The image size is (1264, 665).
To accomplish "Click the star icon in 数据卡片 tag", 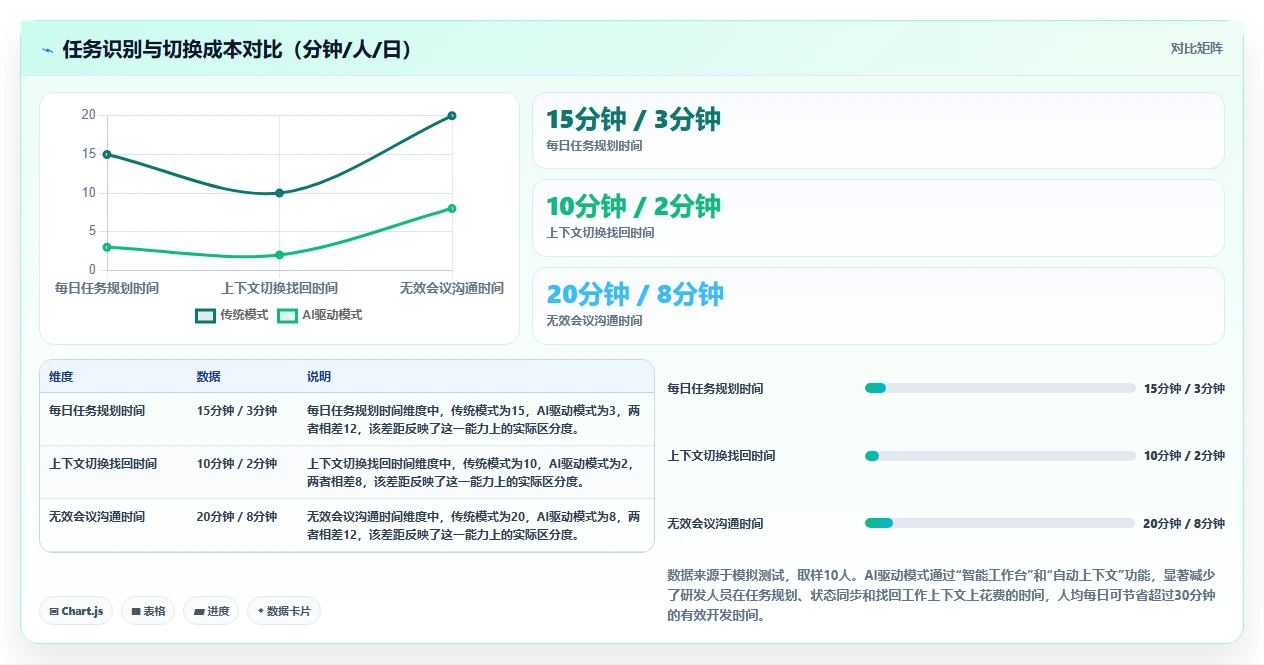I will pyautogui.click(x=260, y=610).
